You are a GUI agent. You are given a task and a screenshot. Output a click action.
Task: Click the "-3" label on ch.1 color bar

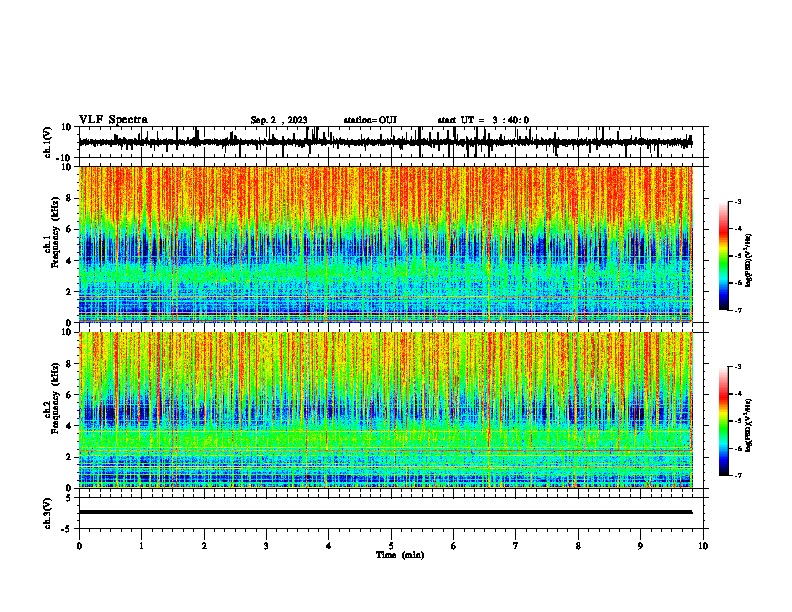(x=738, y=201)
